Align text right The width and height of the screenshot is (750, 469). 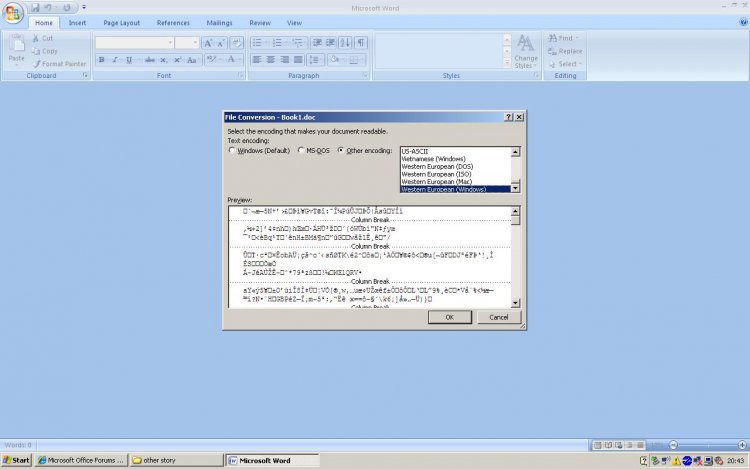(285, 60)
